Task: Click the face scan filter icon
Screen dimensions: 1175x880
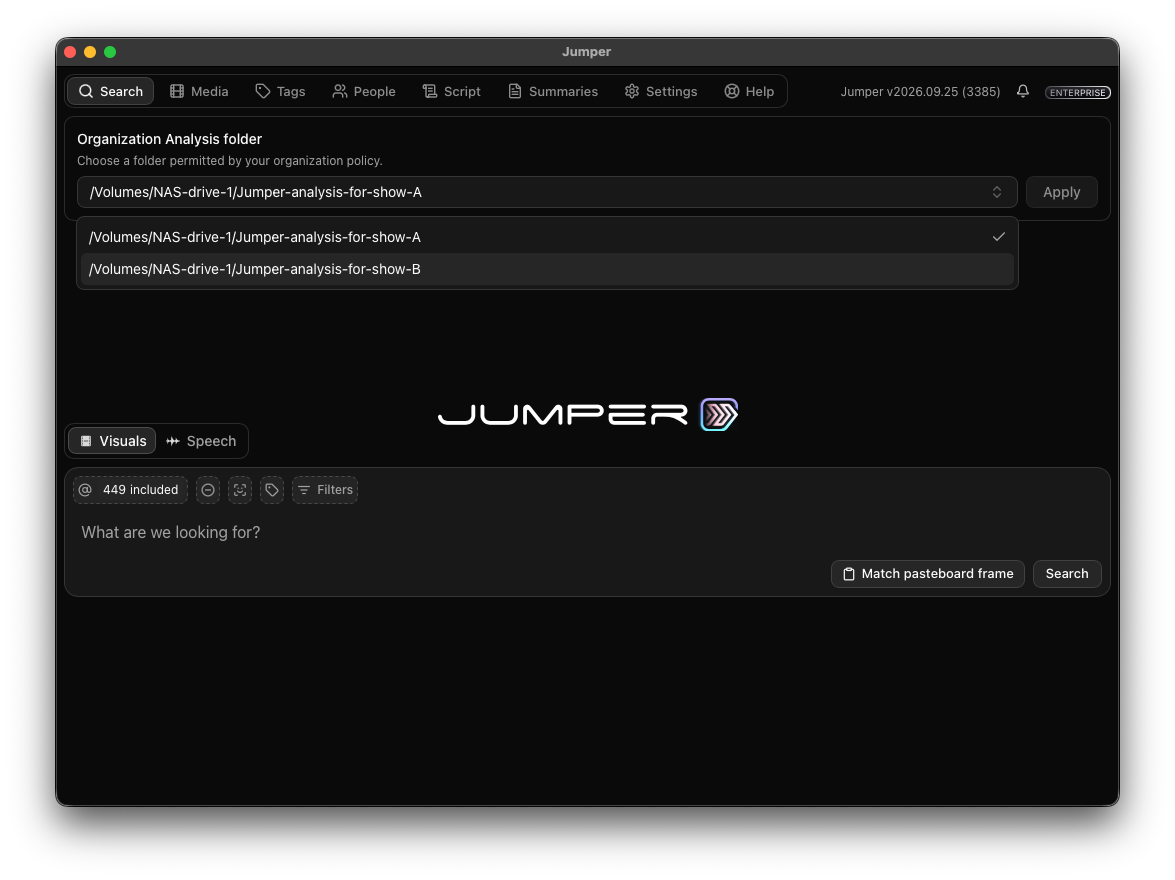Action: (x=240, y=489)
